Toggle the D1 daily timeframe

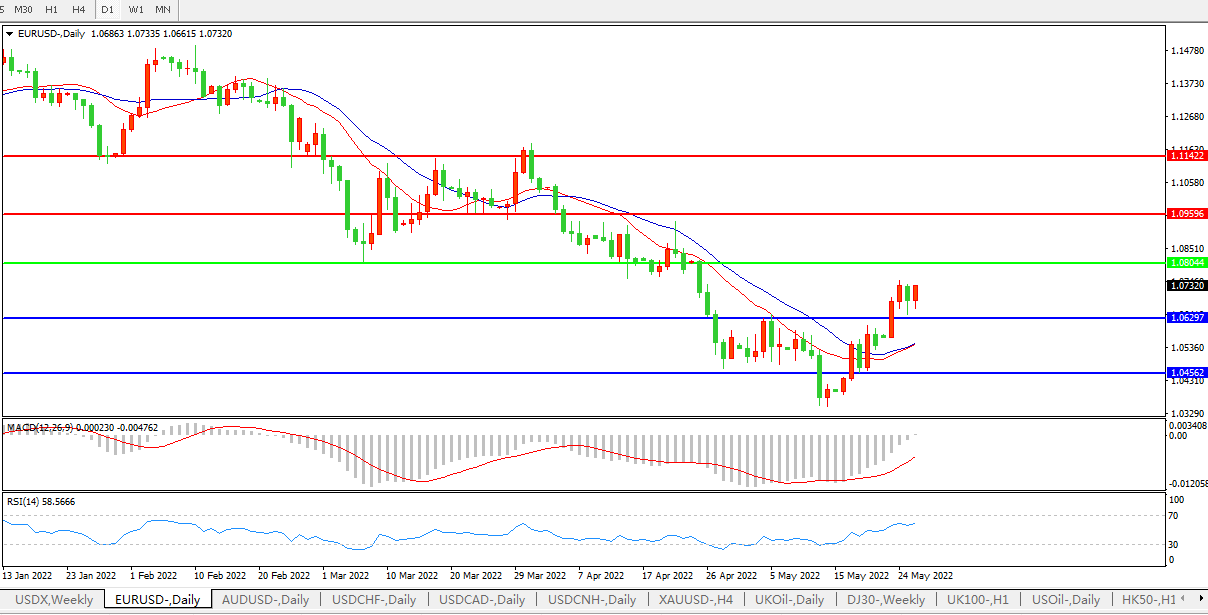(x=108, y=9)
